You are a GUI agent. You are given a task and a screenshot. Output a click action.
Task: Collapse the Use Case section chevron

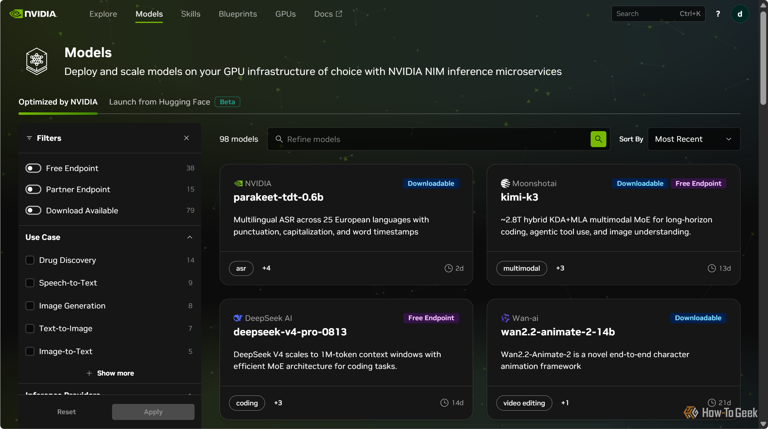point(190,238)
